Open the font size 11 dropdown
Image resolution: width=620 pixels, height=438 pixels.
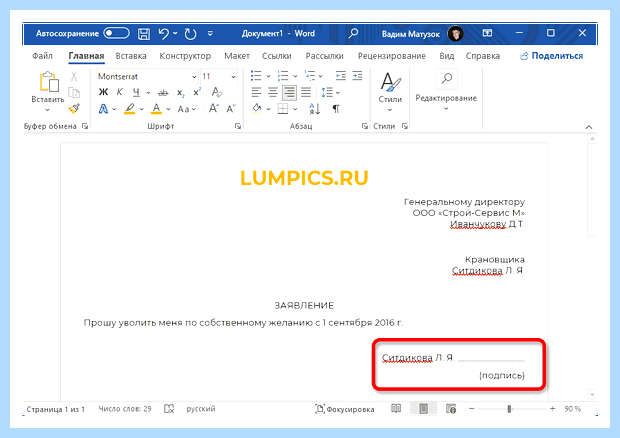click(233, 77)
